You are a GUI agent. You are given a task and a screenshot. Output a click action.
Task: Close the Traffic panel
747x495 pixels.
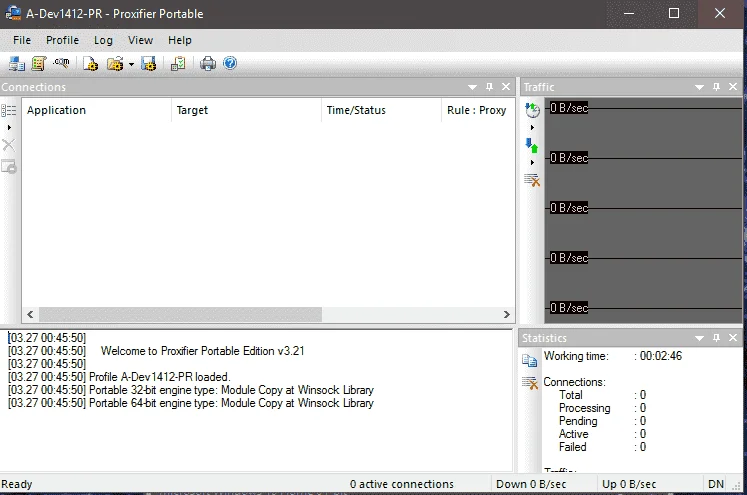pyautogui.click(x=733, y=87)
